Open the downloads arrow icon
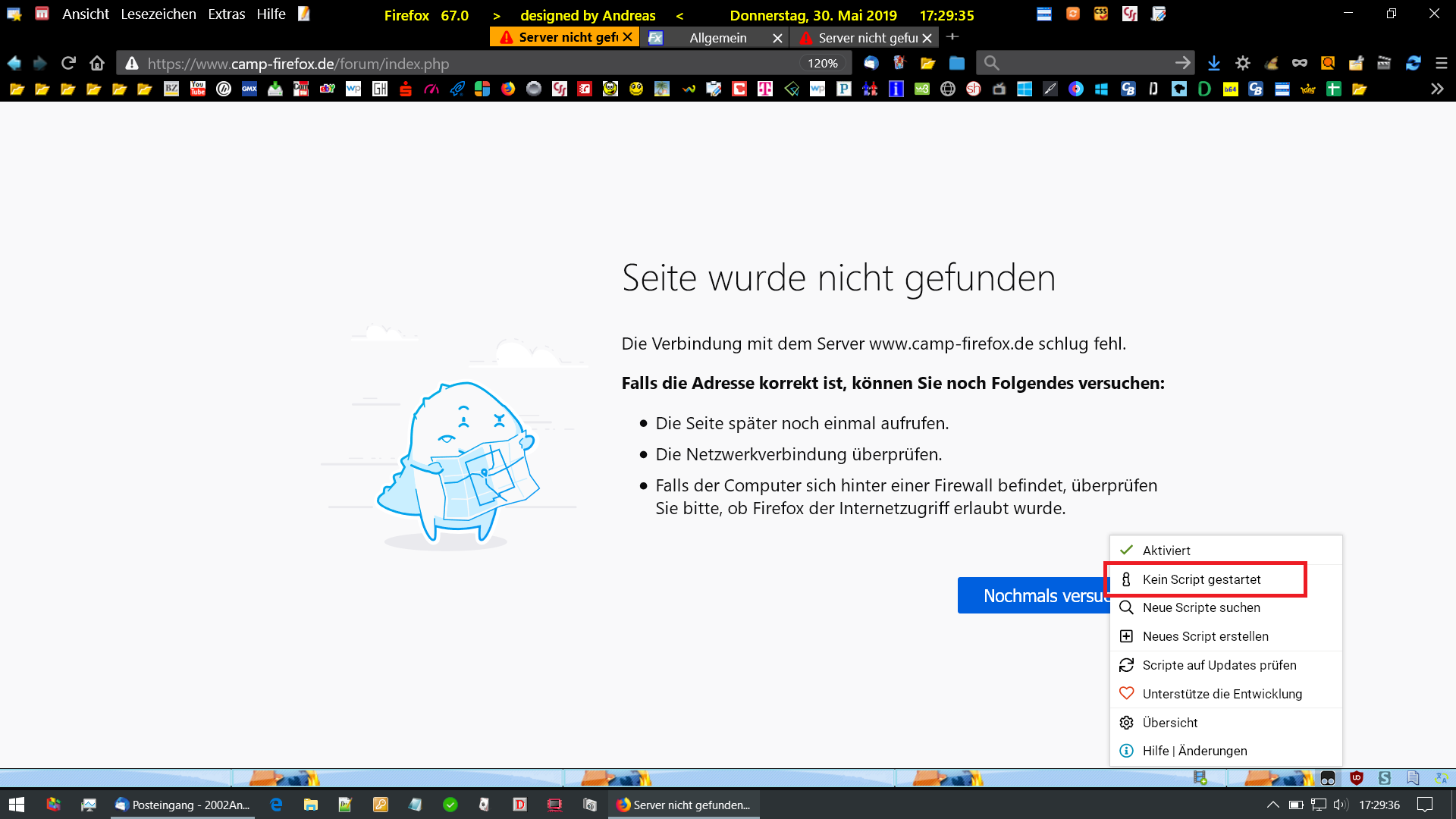Screen dimensions: 1456x819 1213,63
